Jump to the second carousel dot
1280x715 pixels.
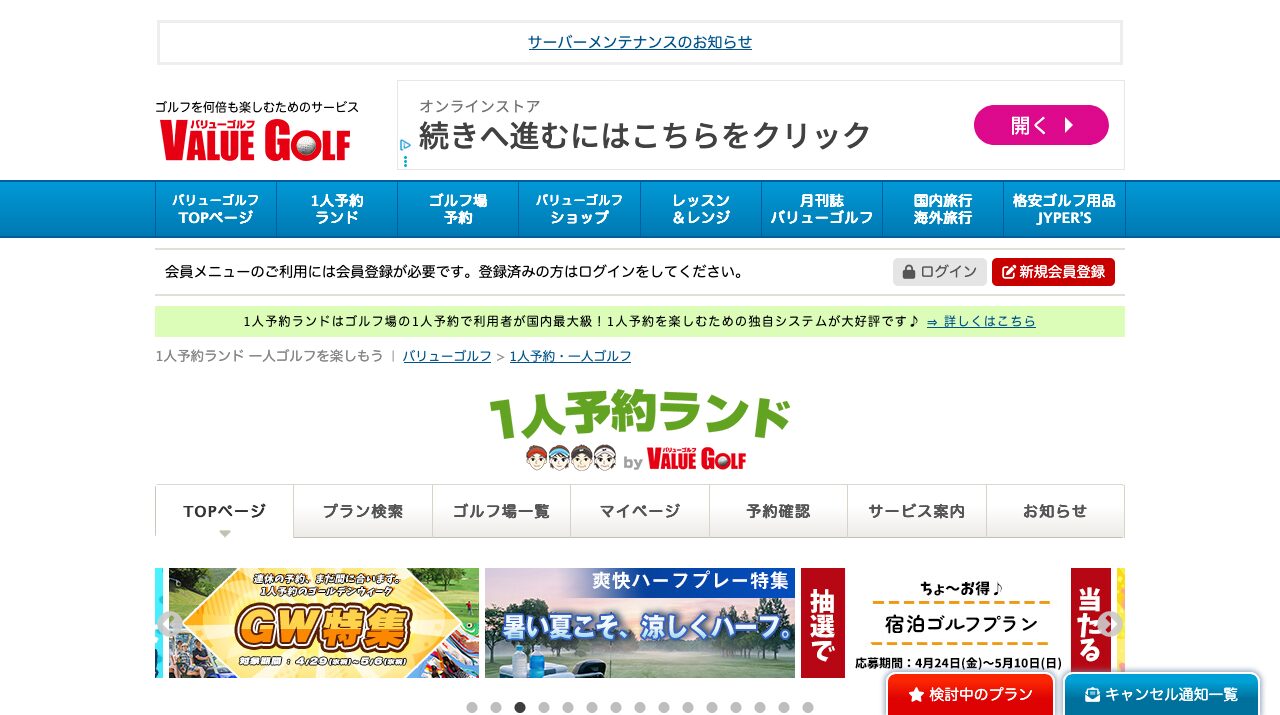pyautogui.click(x=496, y=707)
